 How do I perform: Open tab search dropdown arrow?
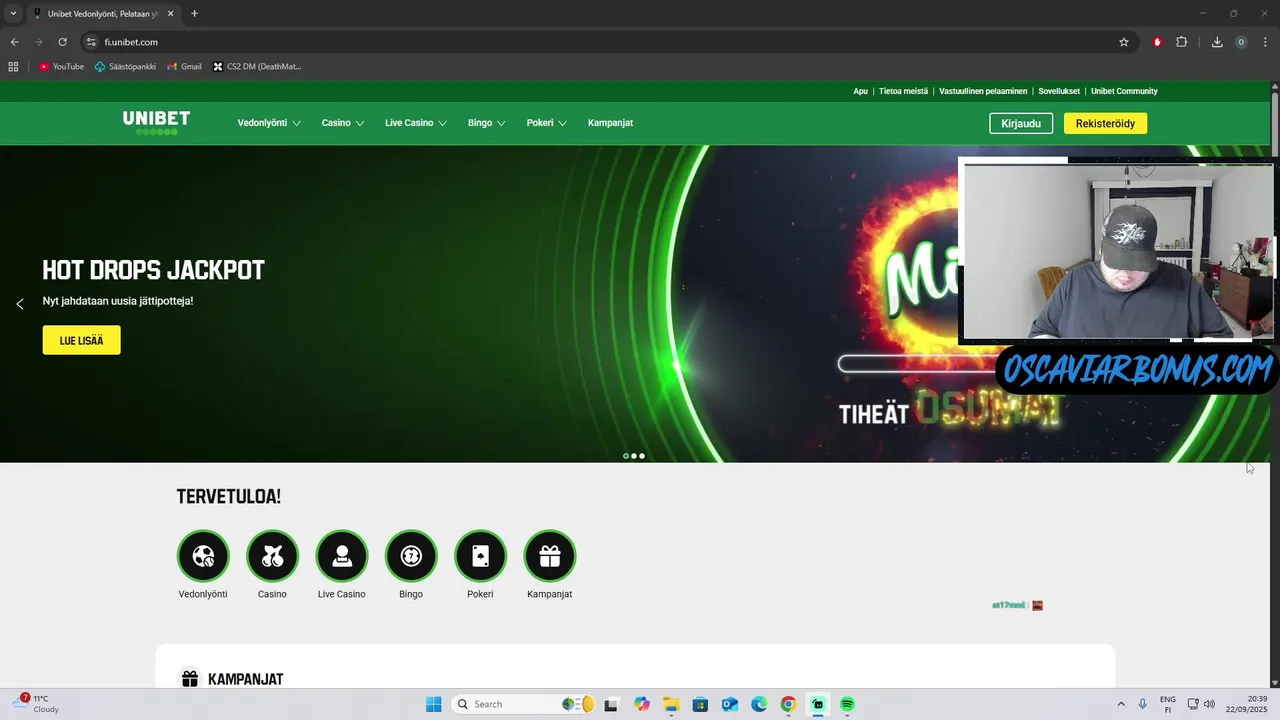click(13, 14)
